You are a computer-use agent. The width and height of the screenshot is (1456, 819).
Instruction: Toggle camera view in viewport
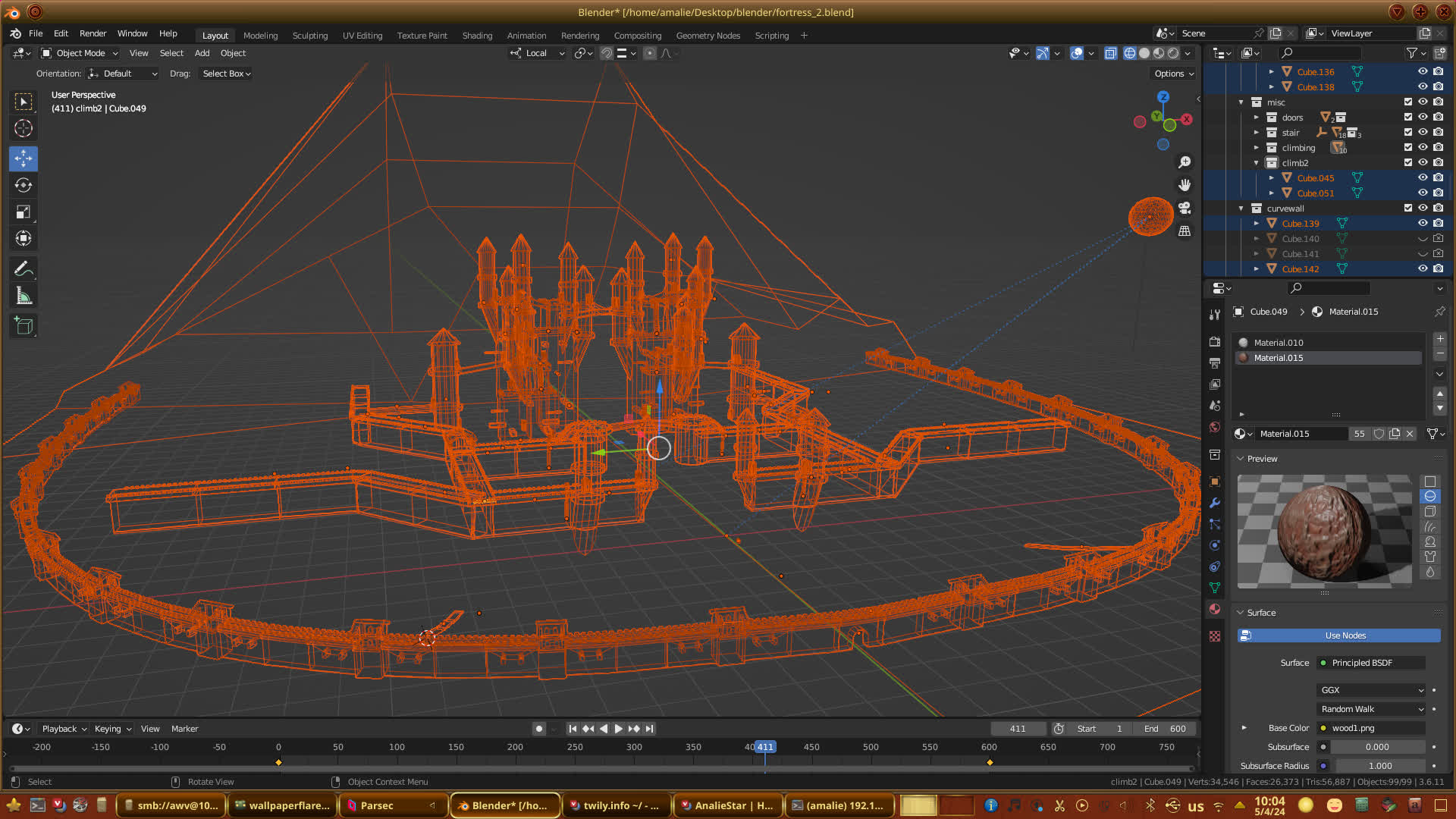coord(1185,208)
